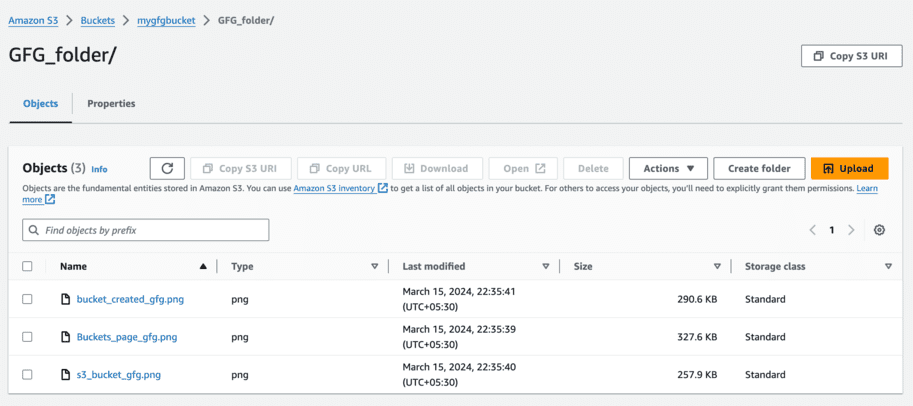Open the mygfgbucket breadcrumb link
This screenshot has width=913, height=406.
point(166,21)
